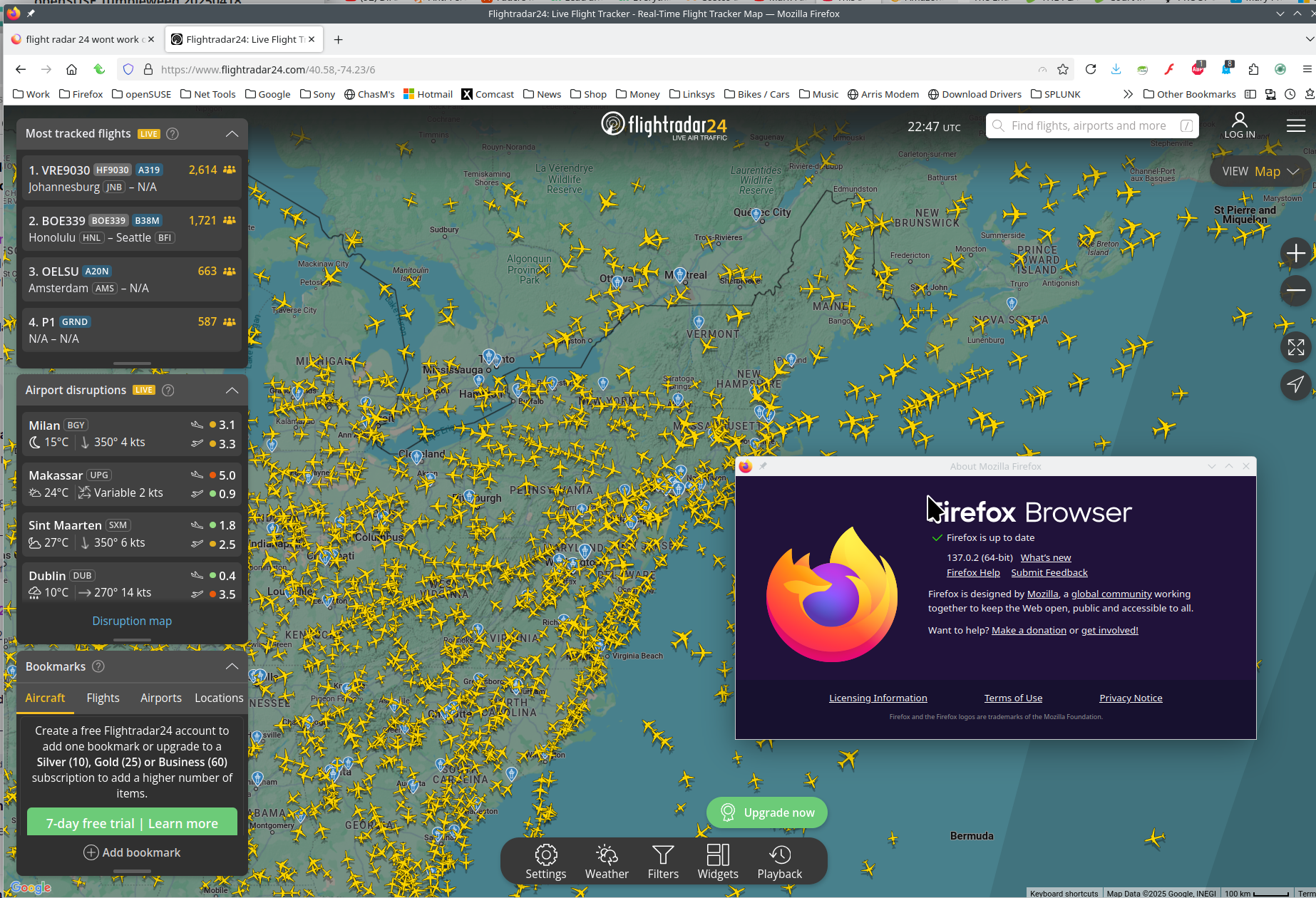This screenshot has height=898, width=1316.
Task: Open a new browser tab
Action: pos(339,39)
